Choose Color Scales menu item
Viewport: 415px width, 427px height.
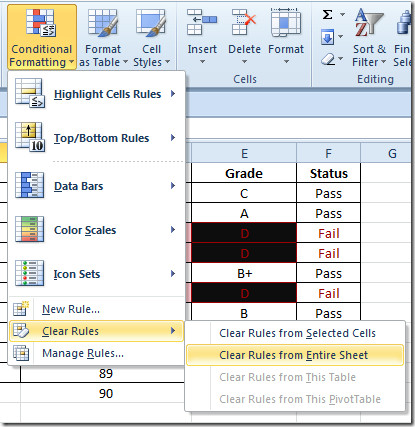(97, 230)
